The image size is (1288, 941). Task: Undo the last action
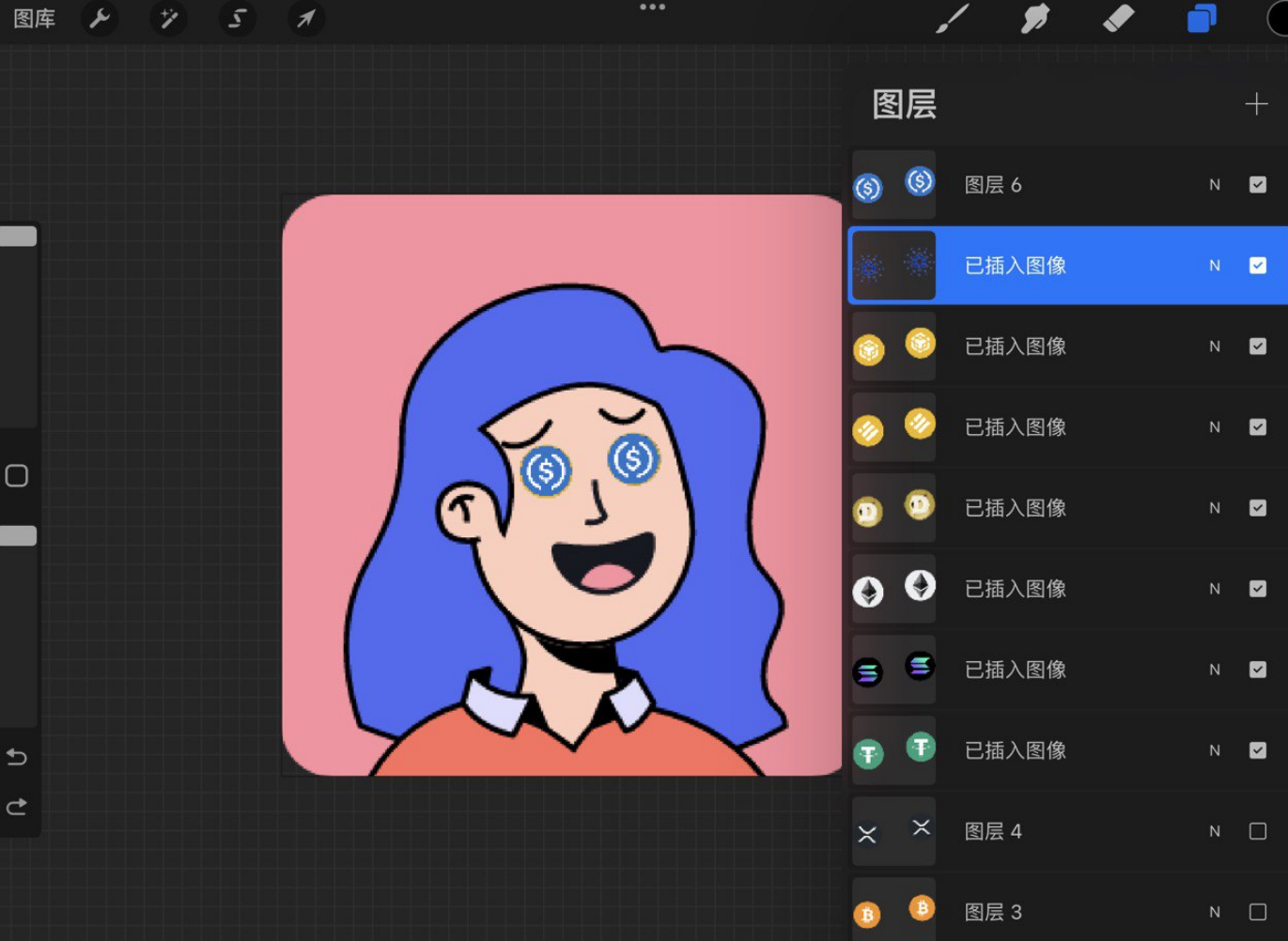(17, 756)
